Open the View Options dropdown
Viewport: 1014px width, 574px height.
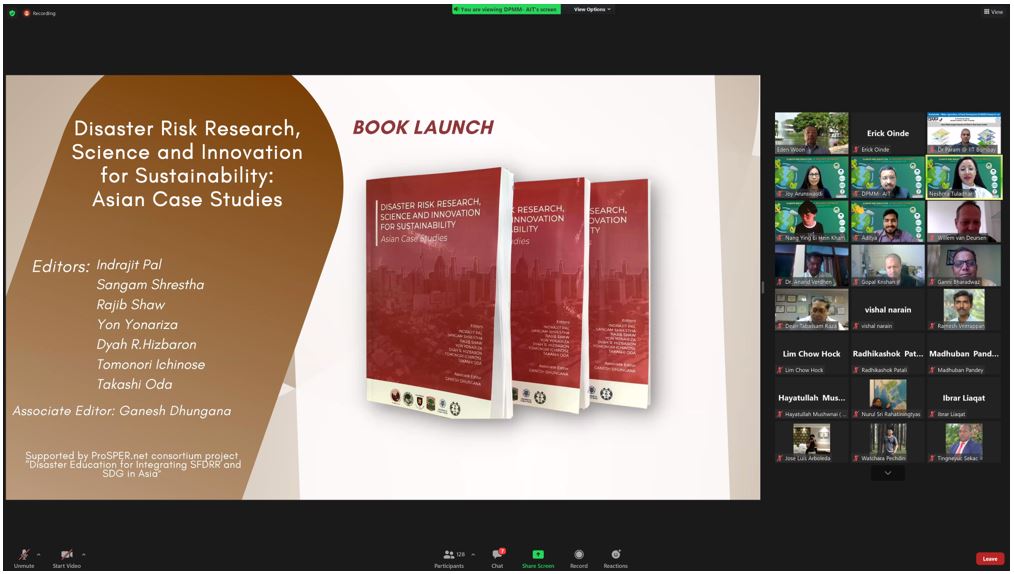pos(592,9)
